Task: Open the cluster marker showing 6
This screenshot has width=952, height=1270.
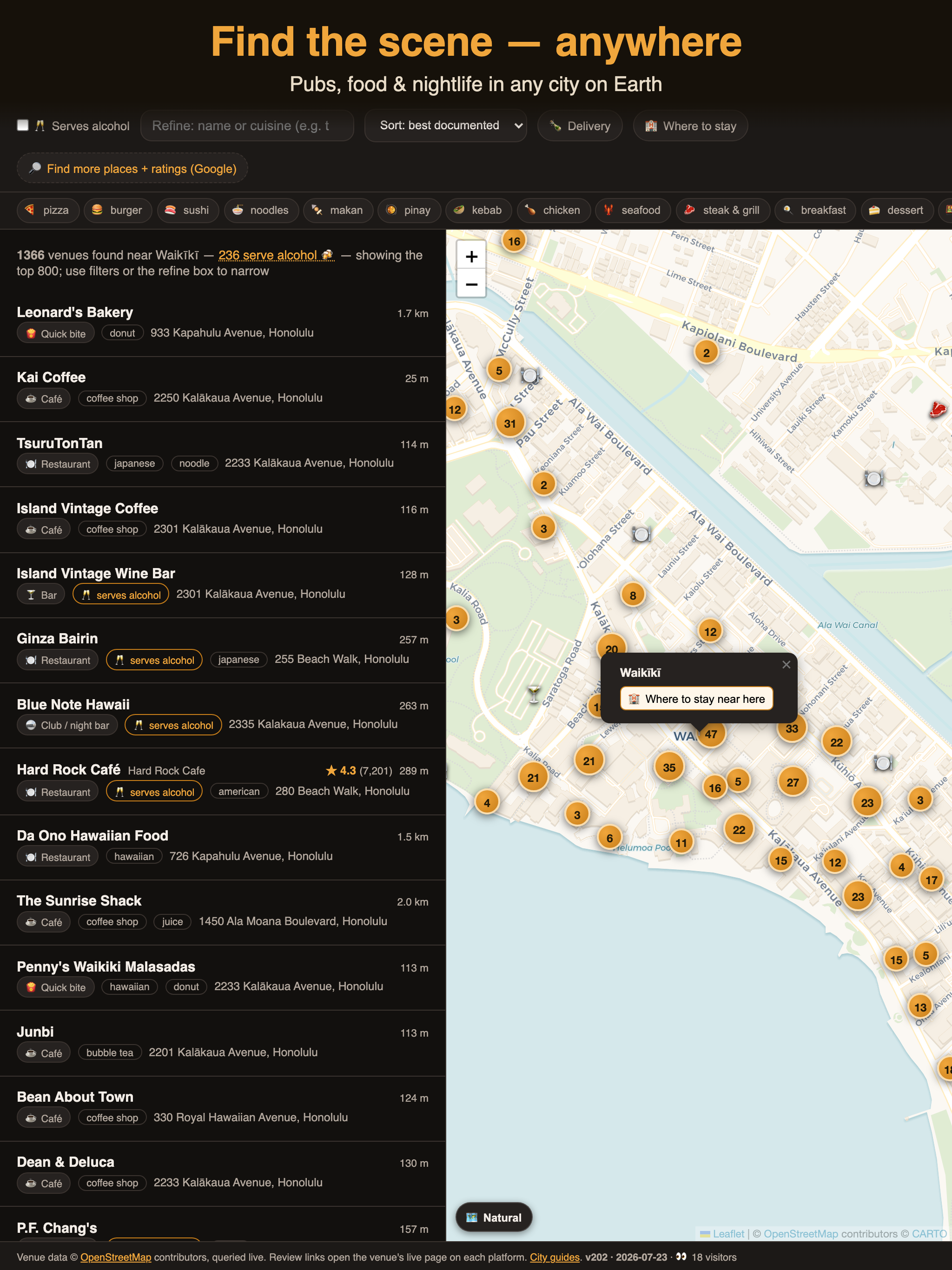Action: [x=609, y=838]
